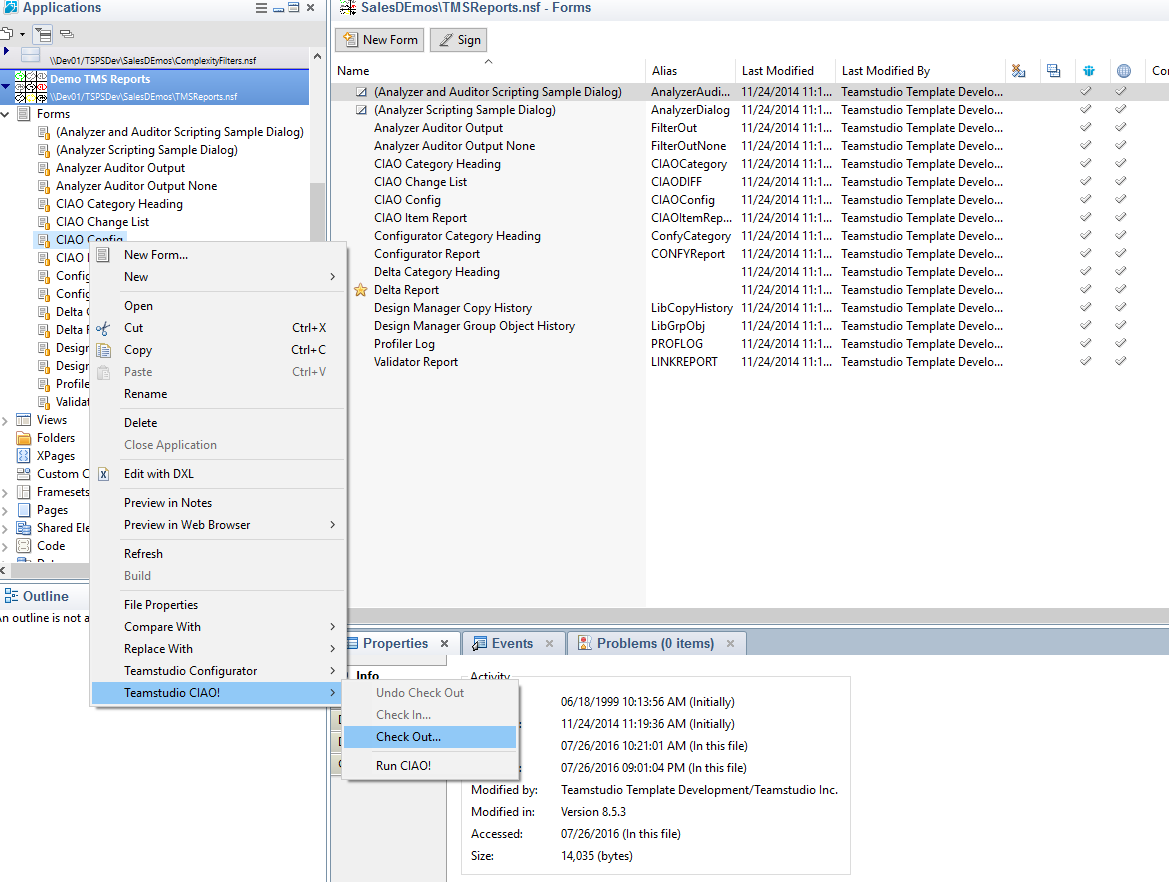Click the Shared Elements node icon

coord(24,528)
